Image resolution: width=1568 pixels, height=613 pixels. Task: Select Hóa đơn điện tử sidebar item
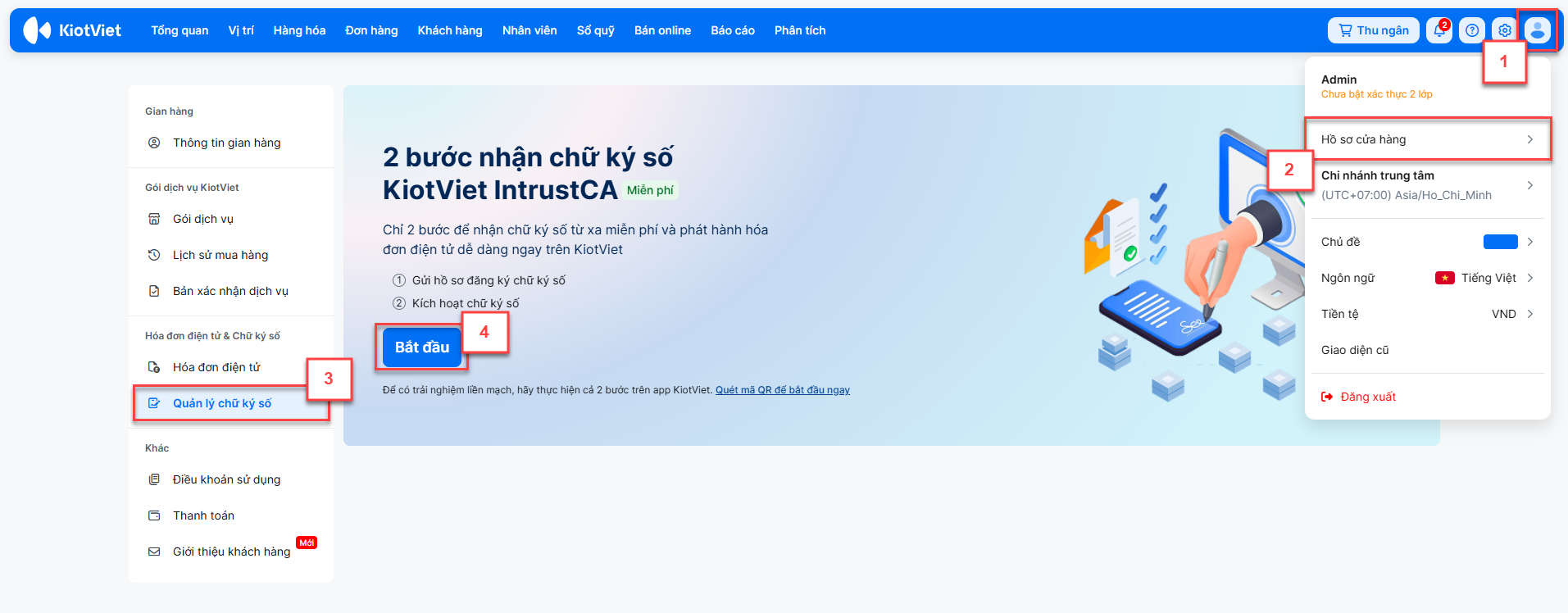231,367
